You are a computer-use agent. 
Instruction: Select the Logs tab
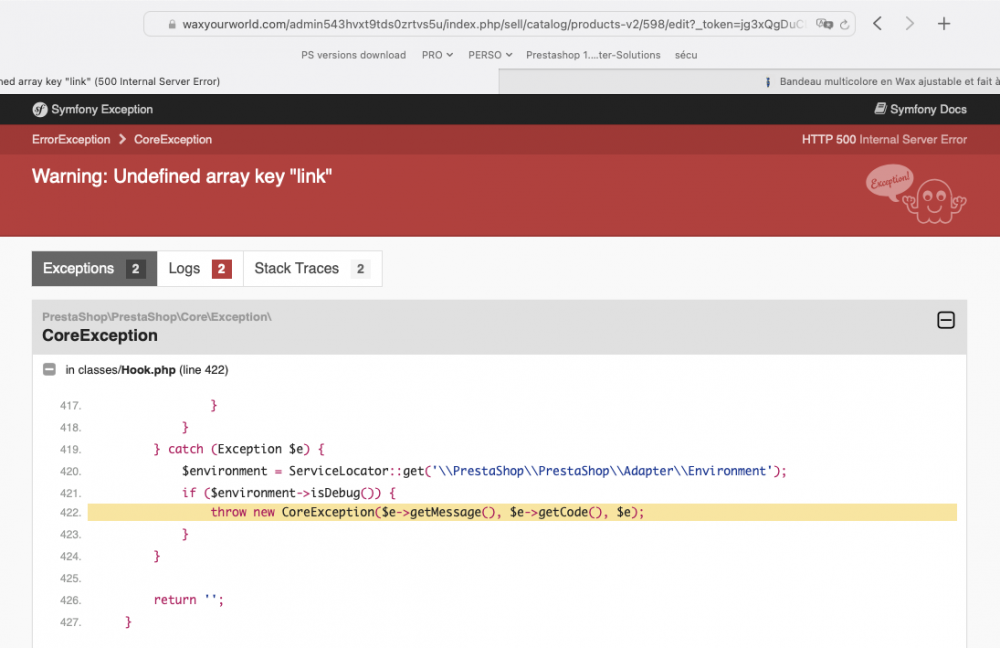(200, 269)
